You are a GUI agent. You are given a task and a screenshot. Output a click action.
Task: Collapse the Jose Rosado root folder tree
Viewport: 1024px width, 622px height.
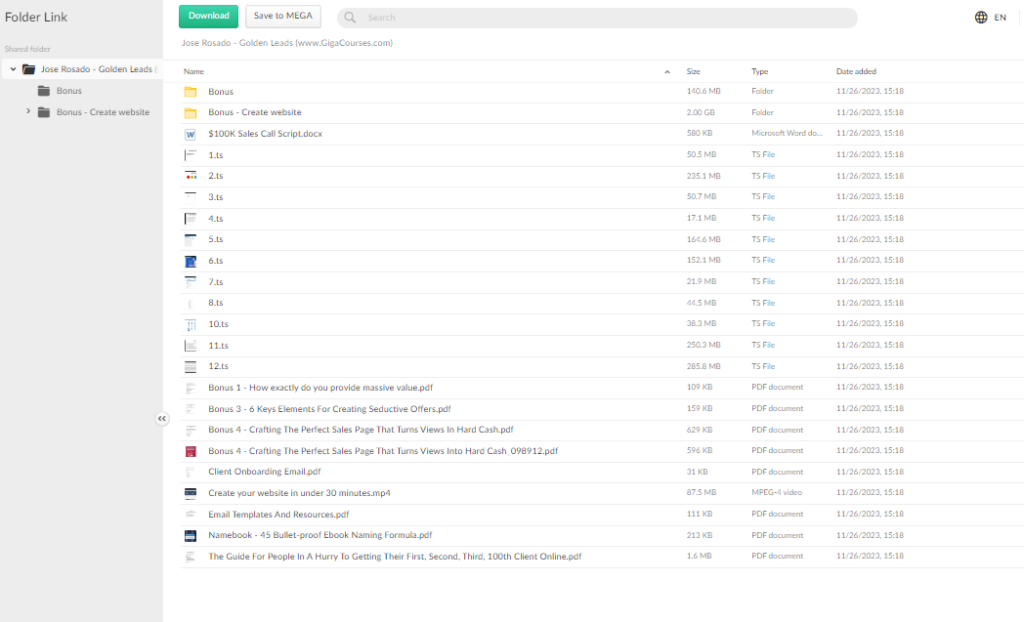tap(13, 69)
